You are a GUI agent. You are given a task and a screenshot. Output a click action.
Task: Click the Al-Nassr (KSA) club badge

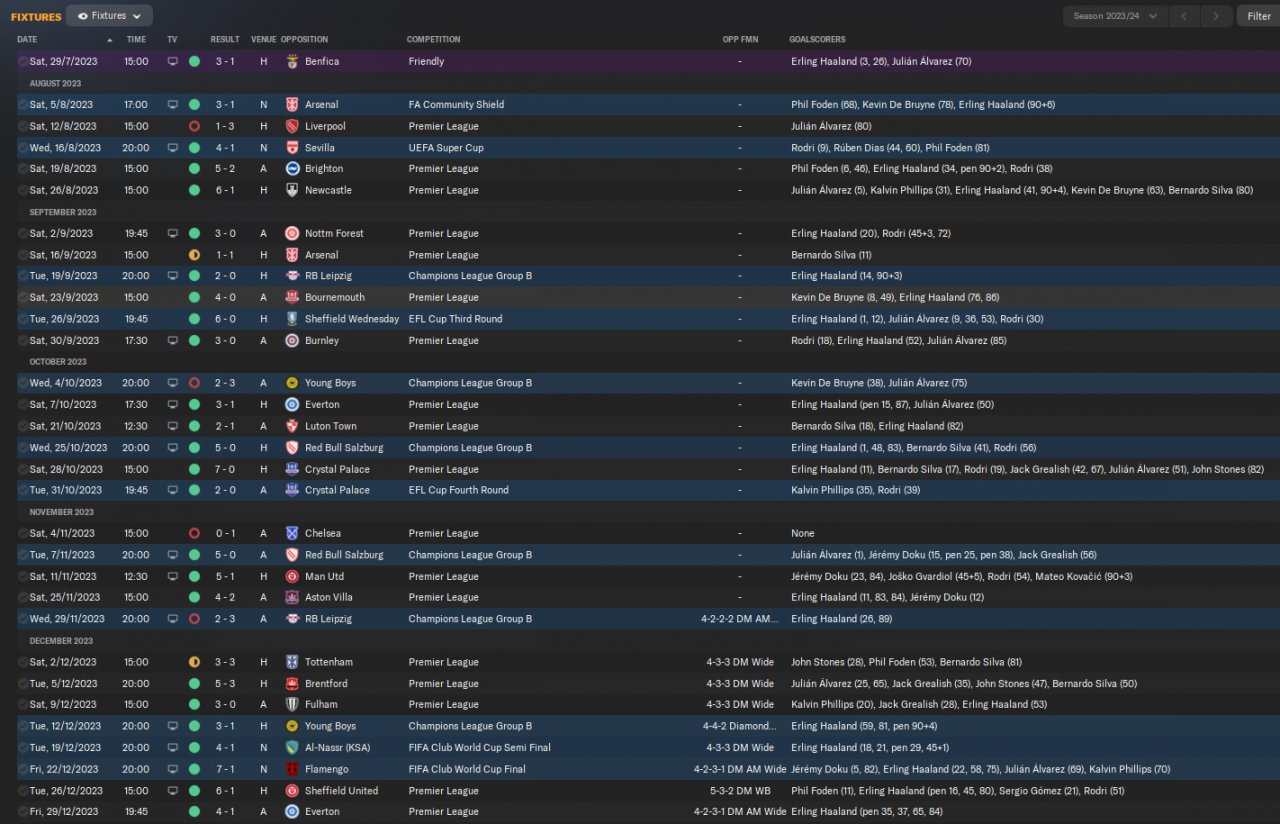[292, 747]
